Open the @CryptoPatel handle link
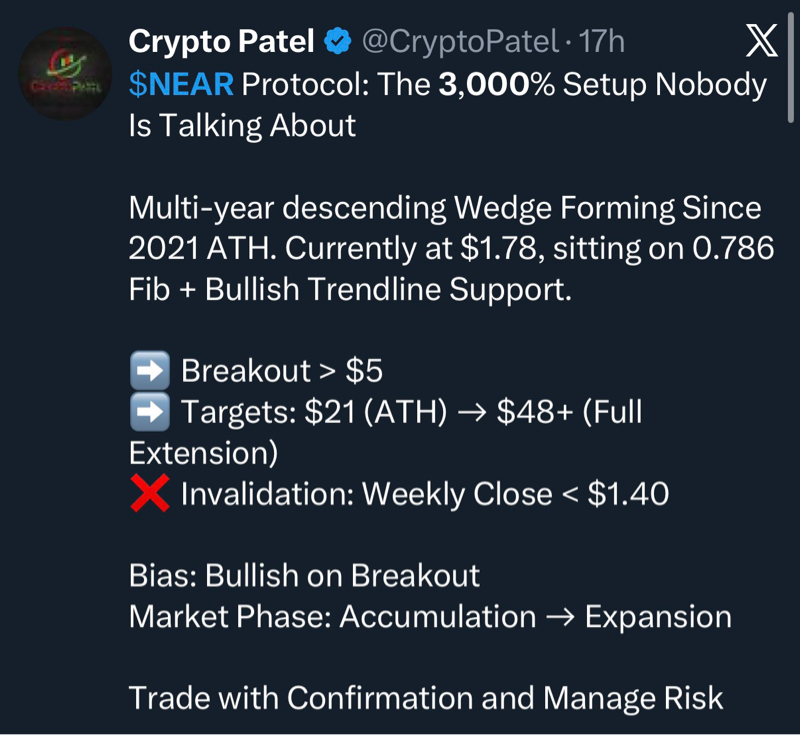Screen dimensions: 800x735 coord(459,42)
